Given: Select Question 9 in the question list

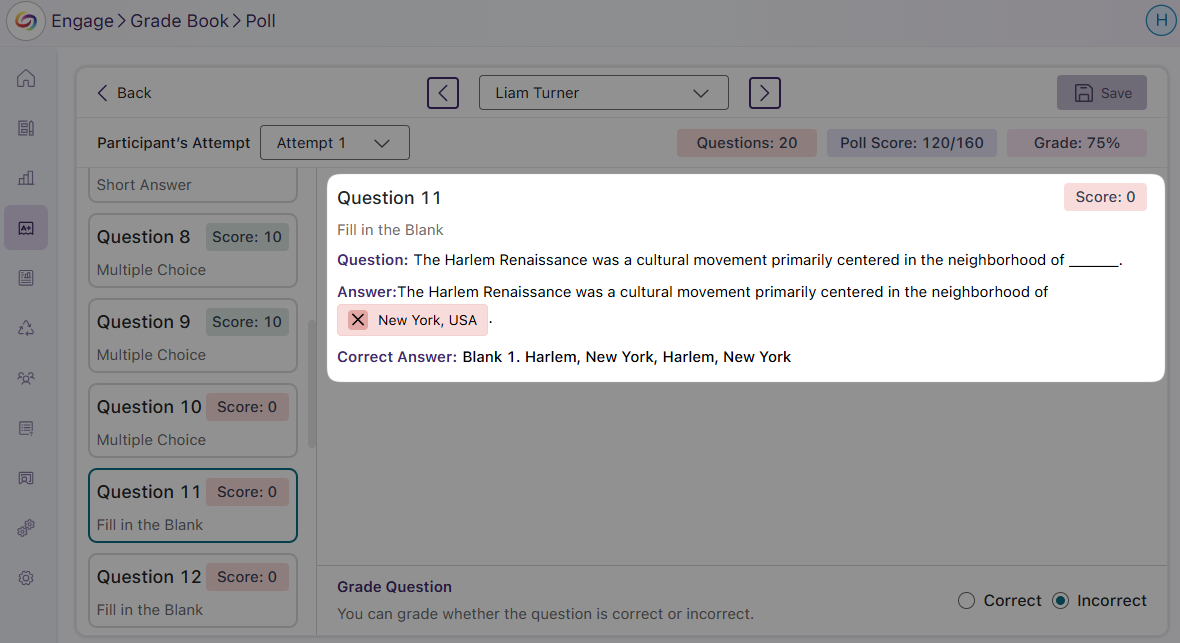Looking at the screenshot, I should click(192, 336).
